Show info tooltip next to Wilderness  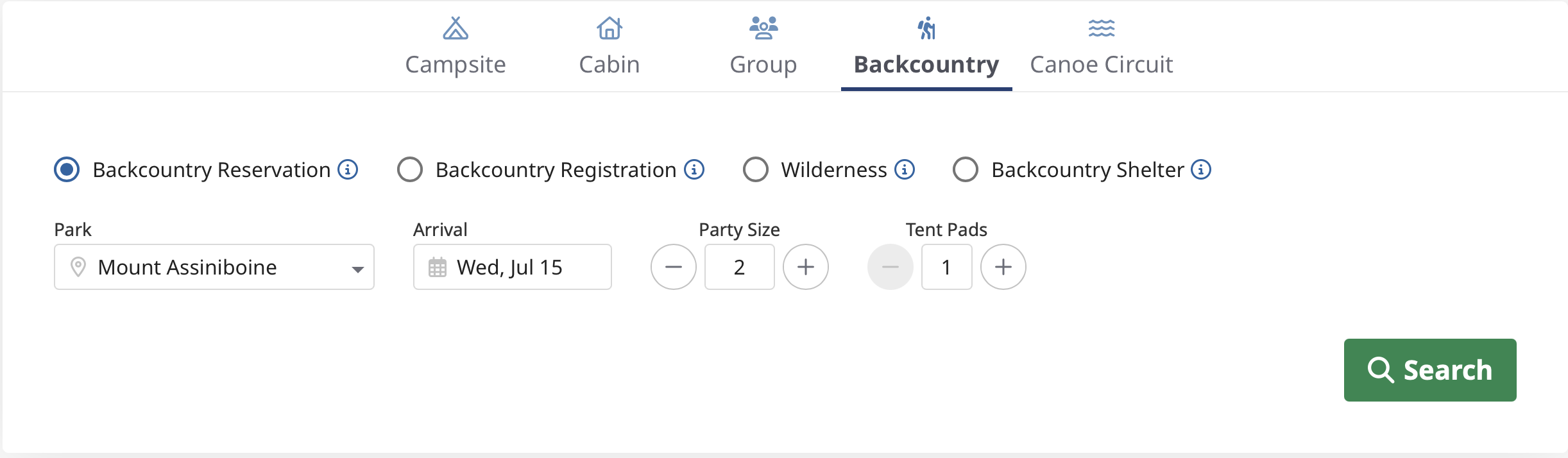click(904, 169)
